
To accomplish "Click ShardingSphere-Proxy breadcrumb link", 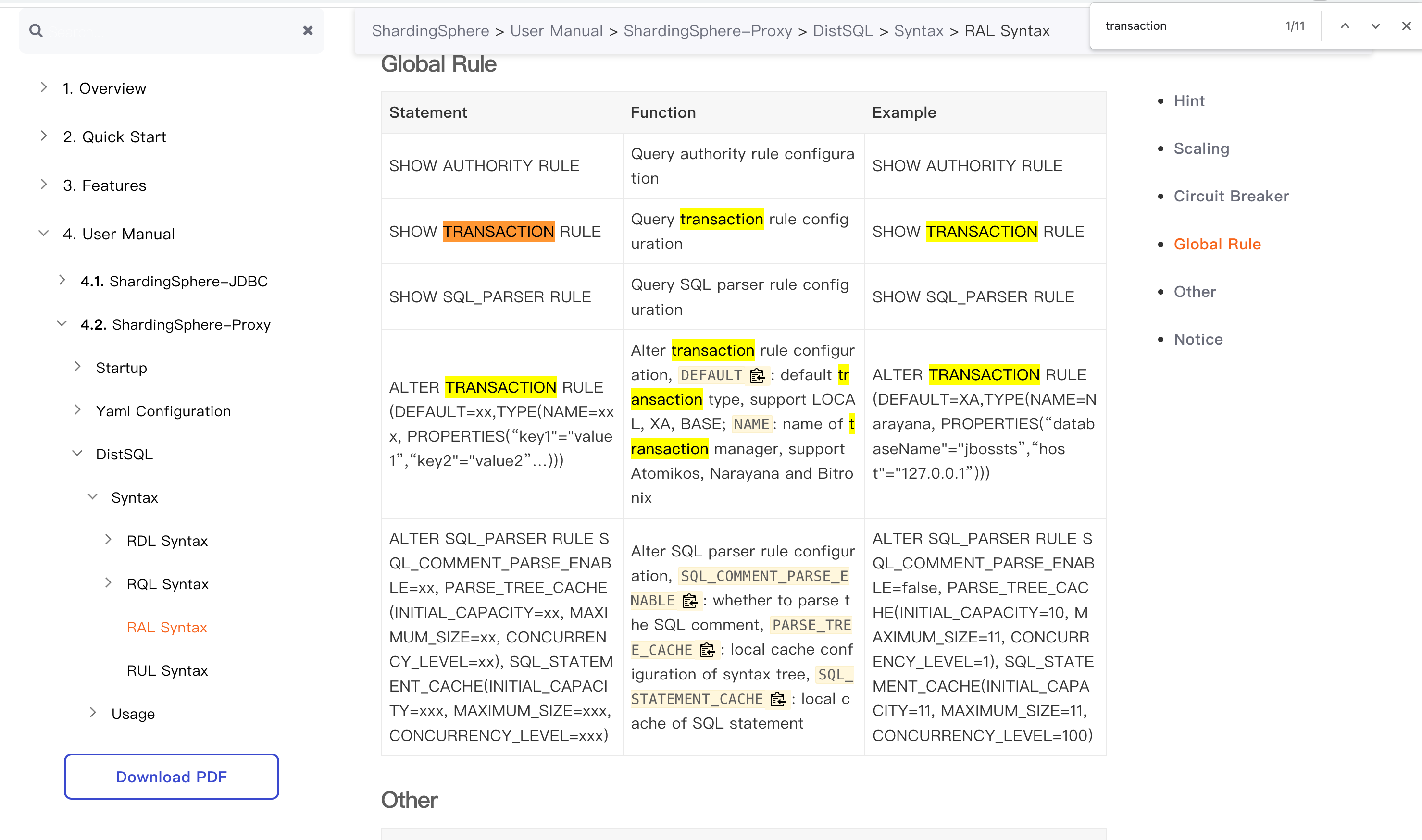I will 708,31.
